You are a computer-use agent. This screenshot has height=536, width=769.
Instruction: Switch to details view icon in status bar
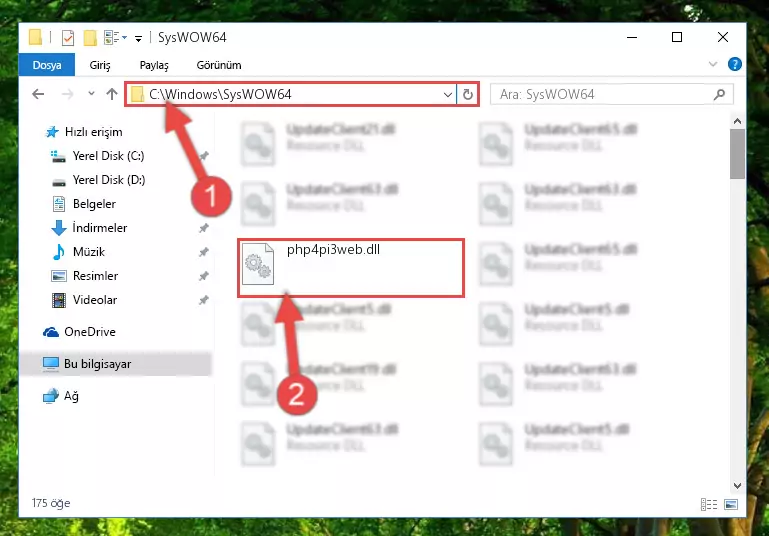pos(709,504)
